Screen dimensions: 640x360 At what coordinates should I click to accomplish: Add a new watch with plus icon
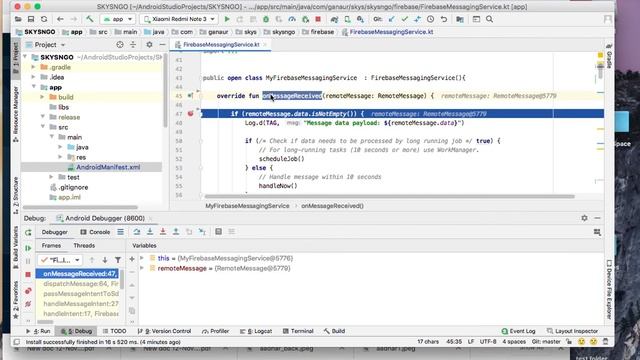[132, 259]
